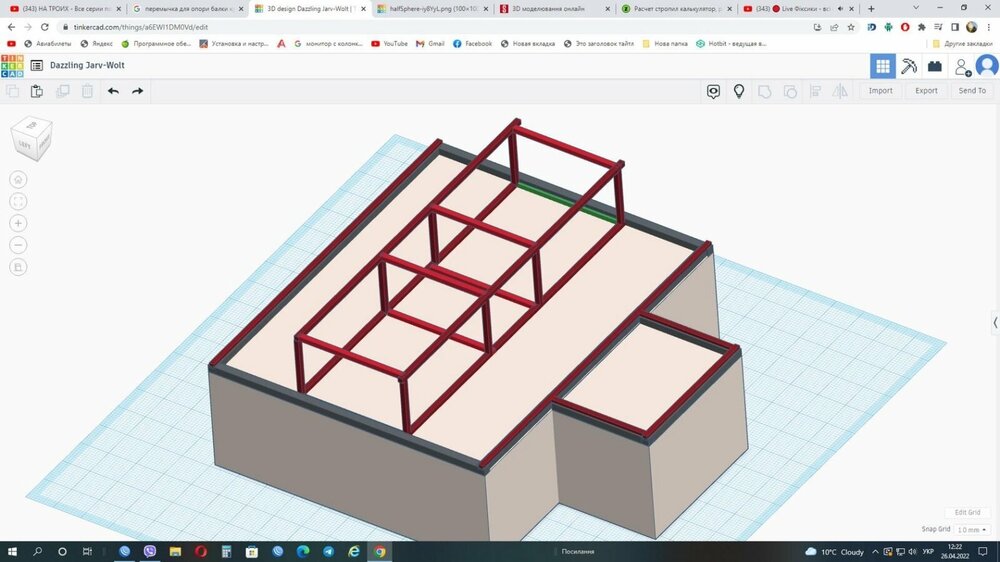Open the Blocks mode icon
The image size is (1000, 562).
[934, 66]
